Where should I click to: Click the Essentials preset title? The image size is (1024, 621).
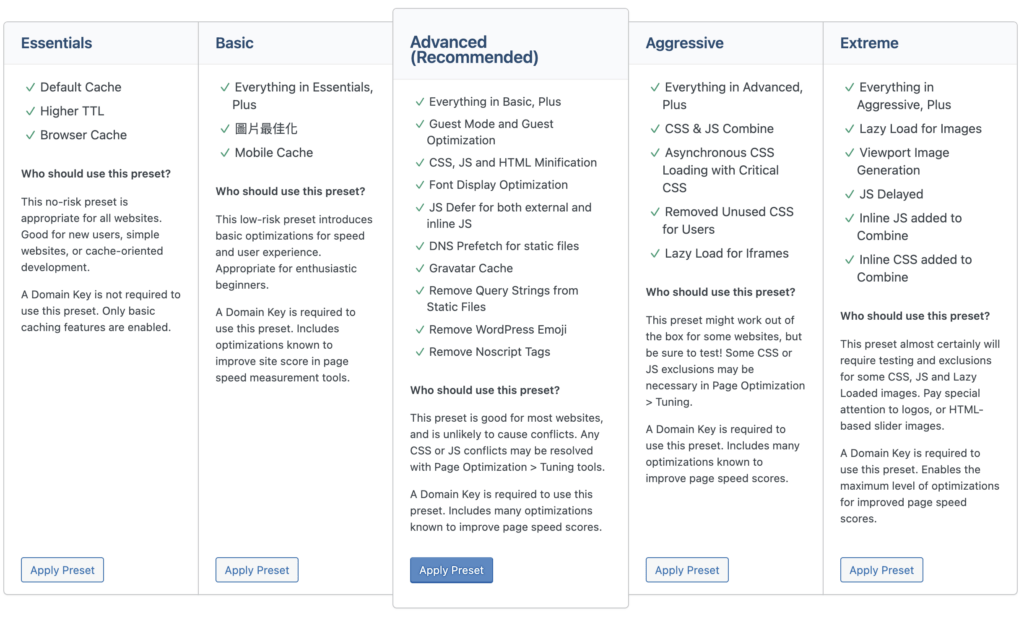56,43
